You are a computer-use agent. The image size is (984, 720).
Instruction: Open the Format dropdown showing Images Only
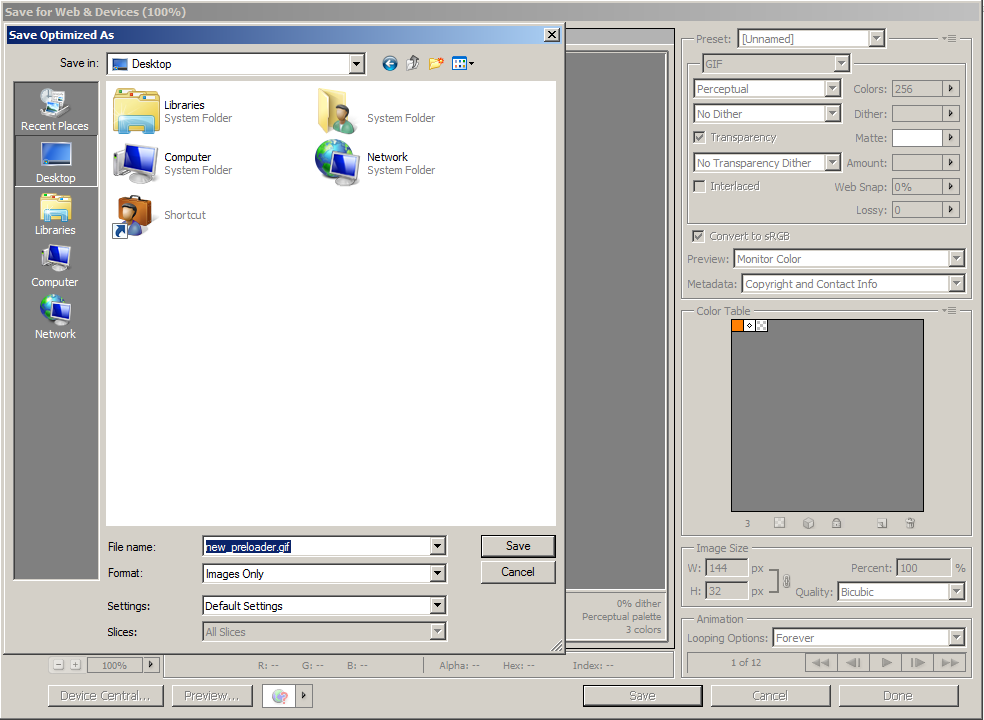[438, 573]
